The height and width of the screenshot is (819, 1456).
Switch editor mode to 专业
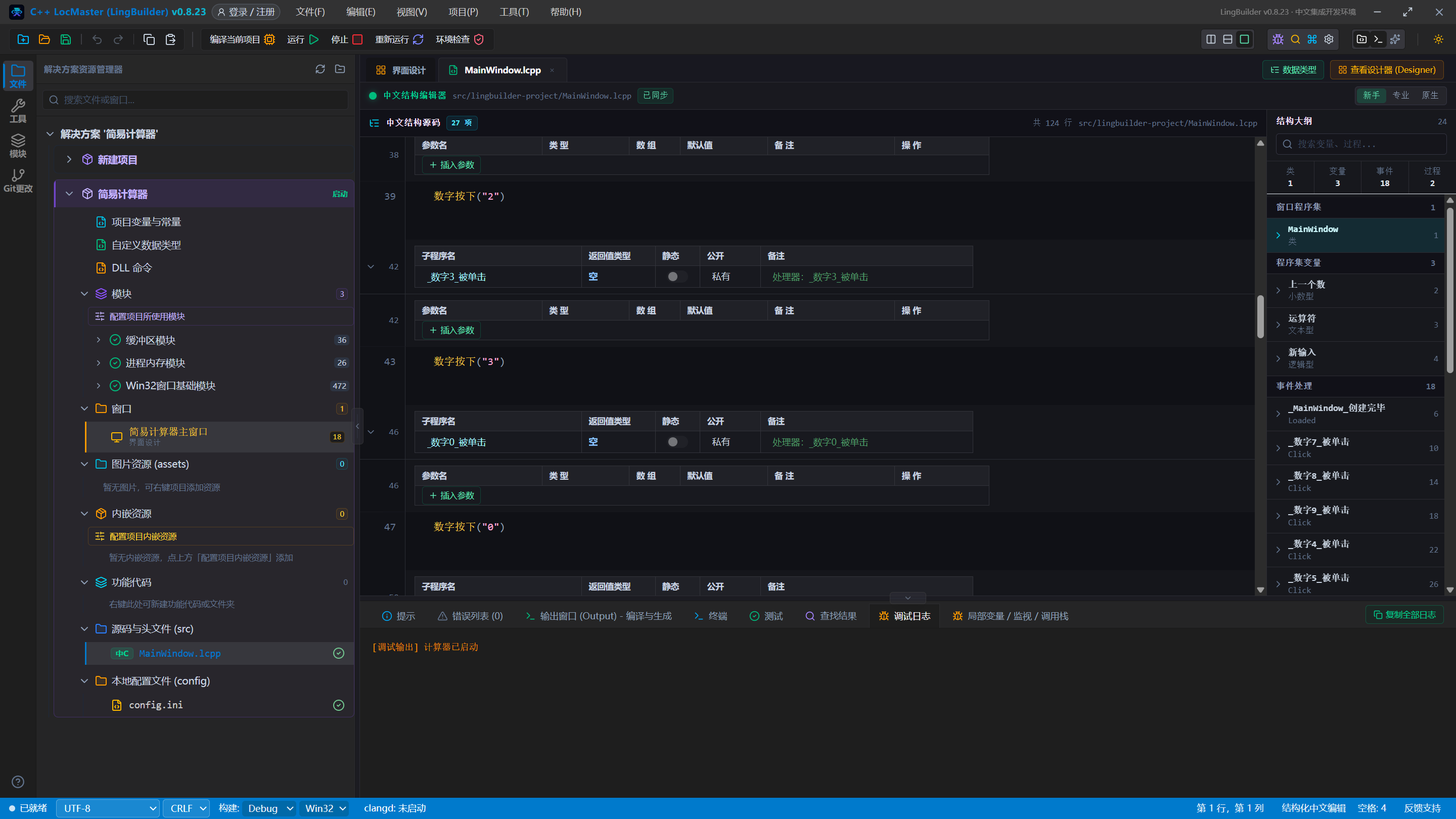pyautogui.click(x=1400, y=96)
